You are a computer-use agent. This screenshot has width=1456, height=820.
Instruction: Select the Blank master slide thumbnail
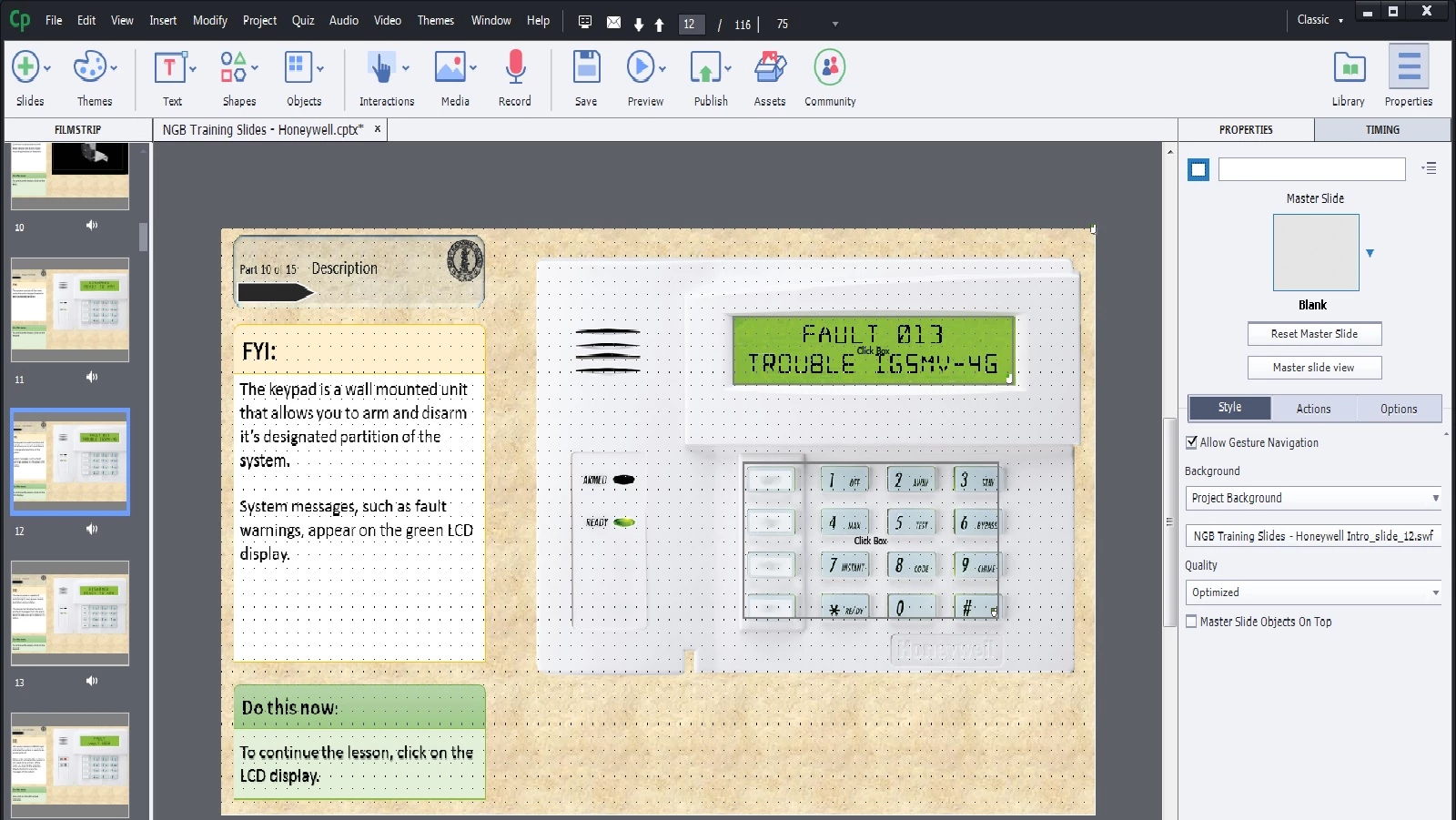click(x=1316, y=252)
